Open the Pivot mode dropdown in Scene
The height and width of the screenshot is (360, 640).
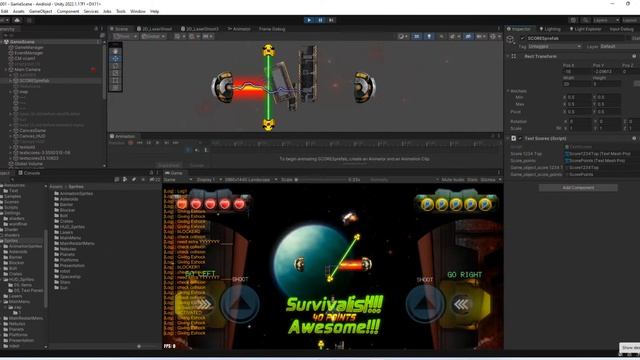tap(125, 36)
